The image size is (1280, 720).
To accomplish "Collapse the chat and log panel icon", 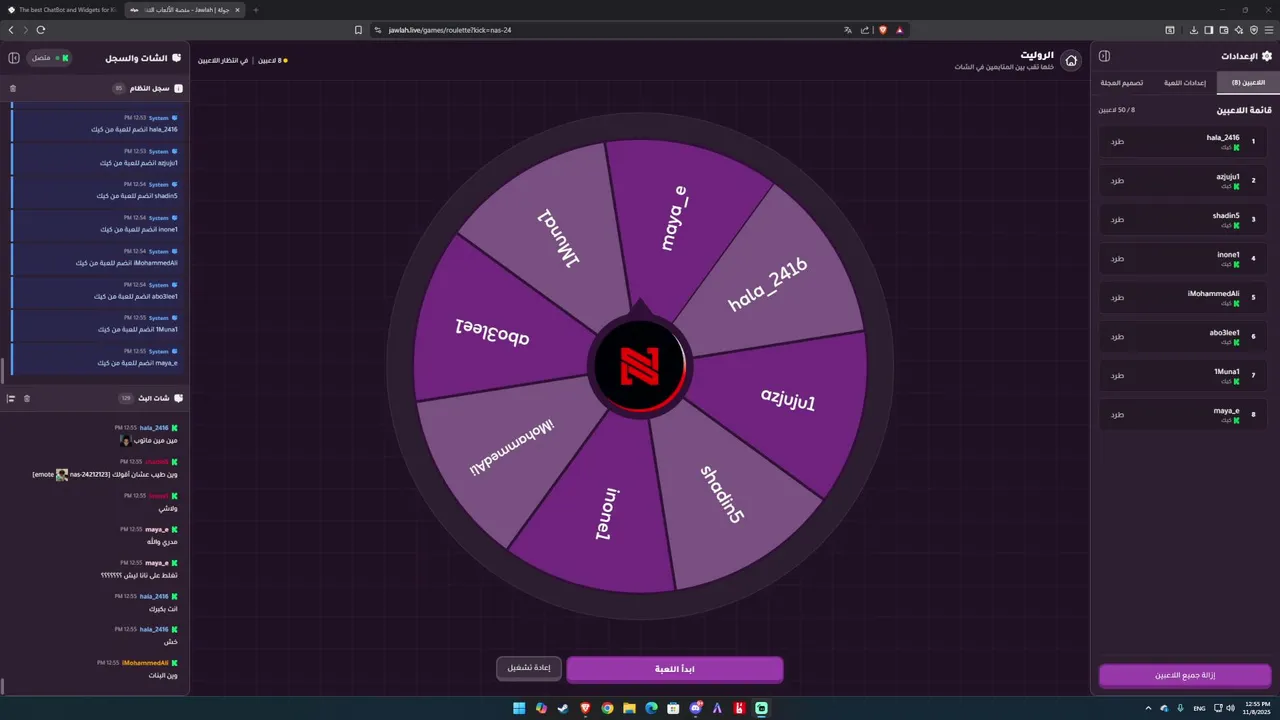I will (x=14, y=58).
